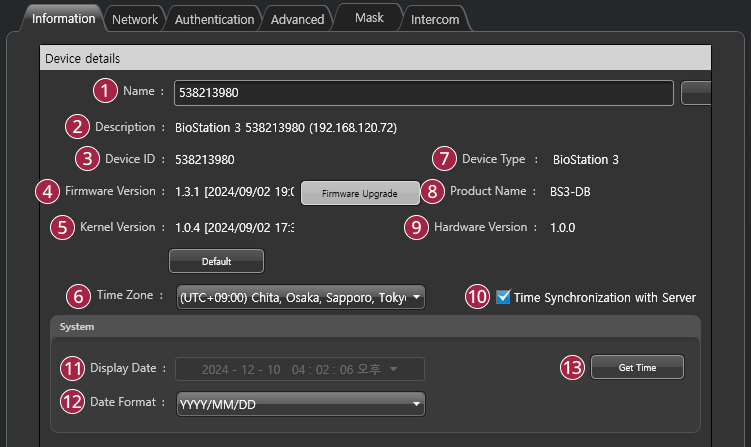Click the numbered marker 11 beside Display Date

tap(73, 367)
